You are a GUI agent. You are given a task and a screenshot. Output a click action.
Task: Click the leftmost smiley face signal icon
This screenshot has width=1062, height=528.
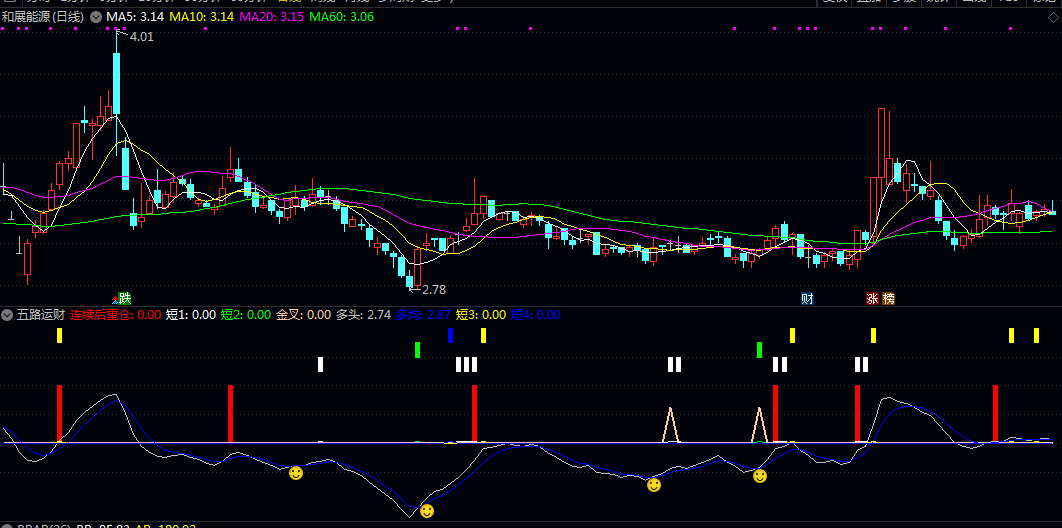pos(296,472)
